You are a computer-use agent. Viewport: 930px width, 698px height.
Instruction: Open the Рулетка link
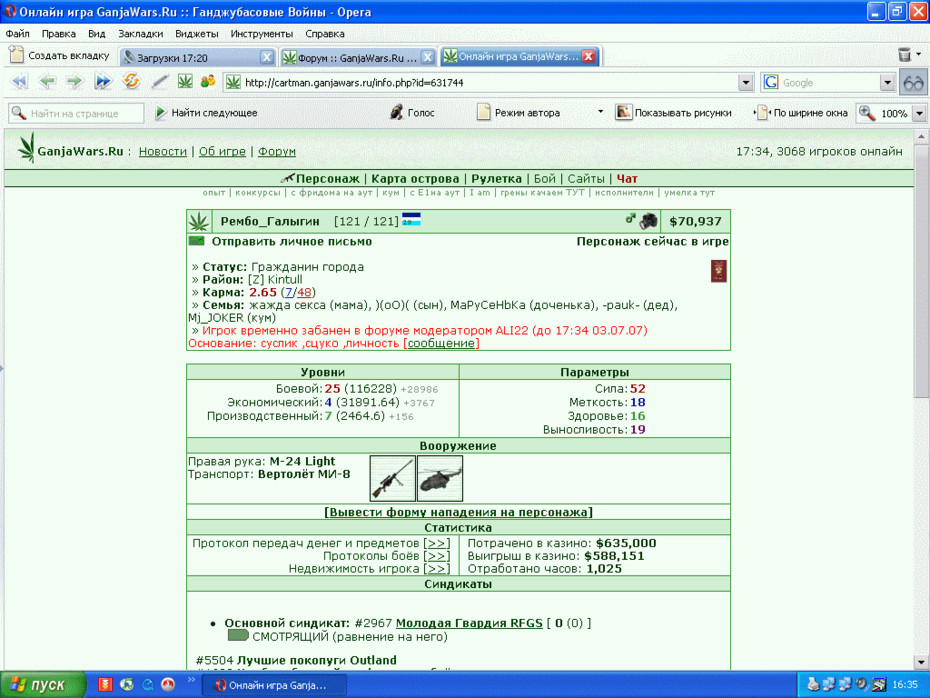pyautogui.click(x=496, y=179)
